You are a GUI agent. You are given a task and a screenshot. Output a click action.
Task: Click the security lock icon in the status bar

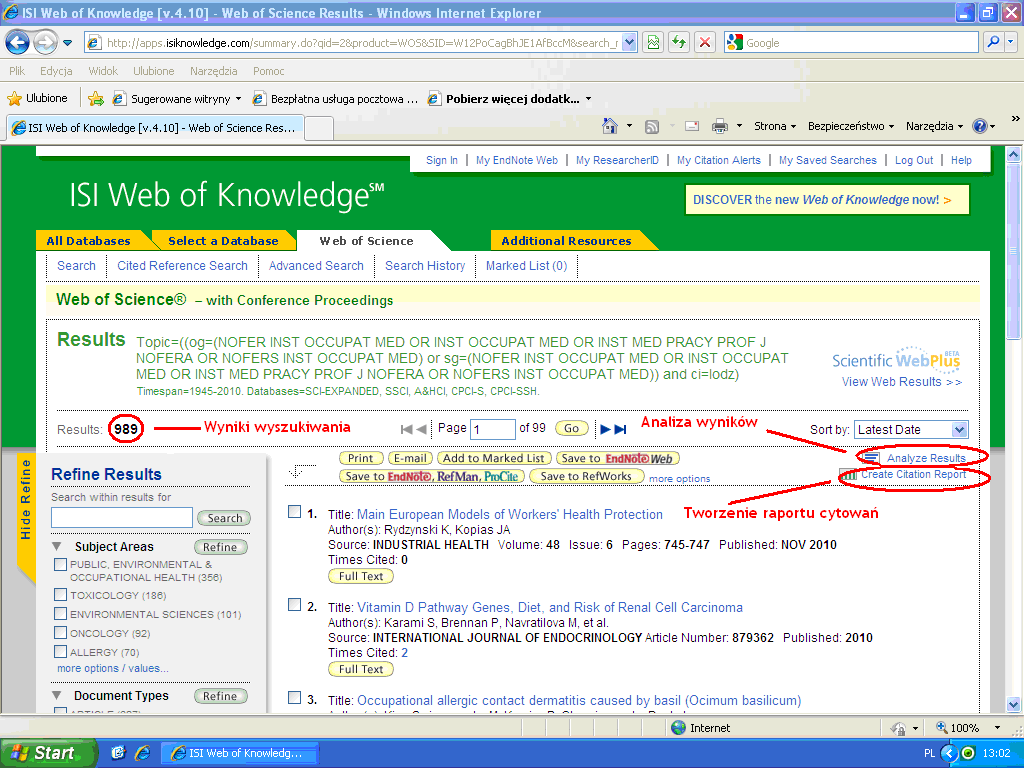pos(899,728)
